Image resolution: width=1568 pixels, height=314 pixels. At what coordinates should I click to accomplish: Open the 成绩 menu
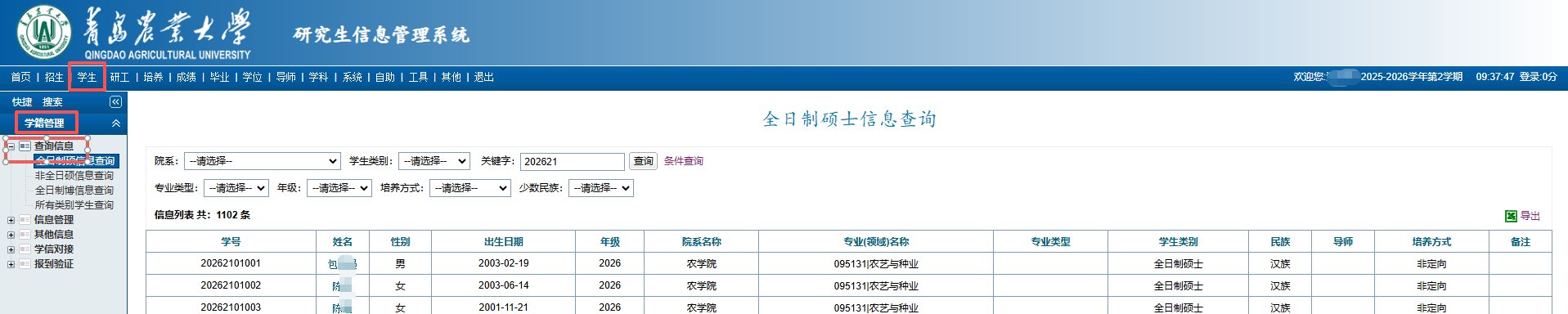(186, 77)
